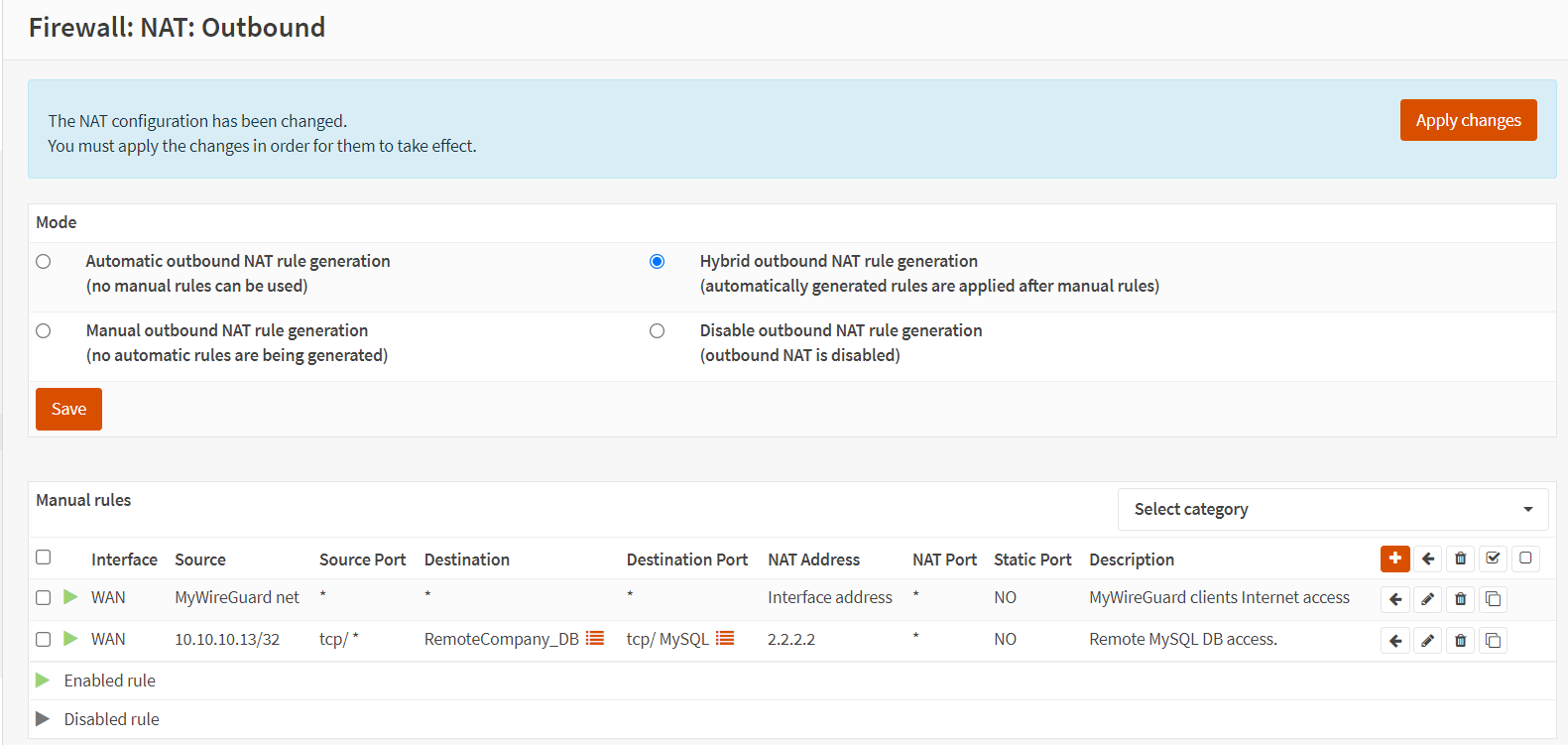Image resolution: width=1568 pixels, height=745 pixels.
Task: Click the NAT Address column header
Action: click(813, 559)
